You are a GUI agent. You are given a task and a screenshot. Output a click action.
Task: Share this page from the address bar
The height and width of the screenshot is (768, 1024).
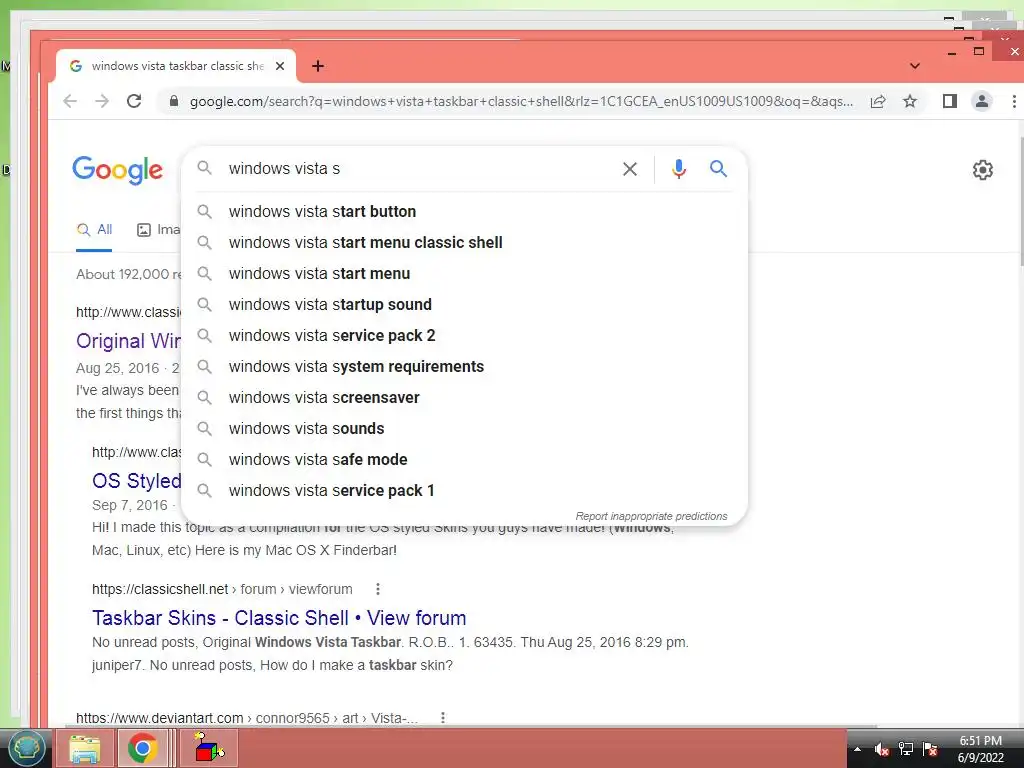point(878,101)
